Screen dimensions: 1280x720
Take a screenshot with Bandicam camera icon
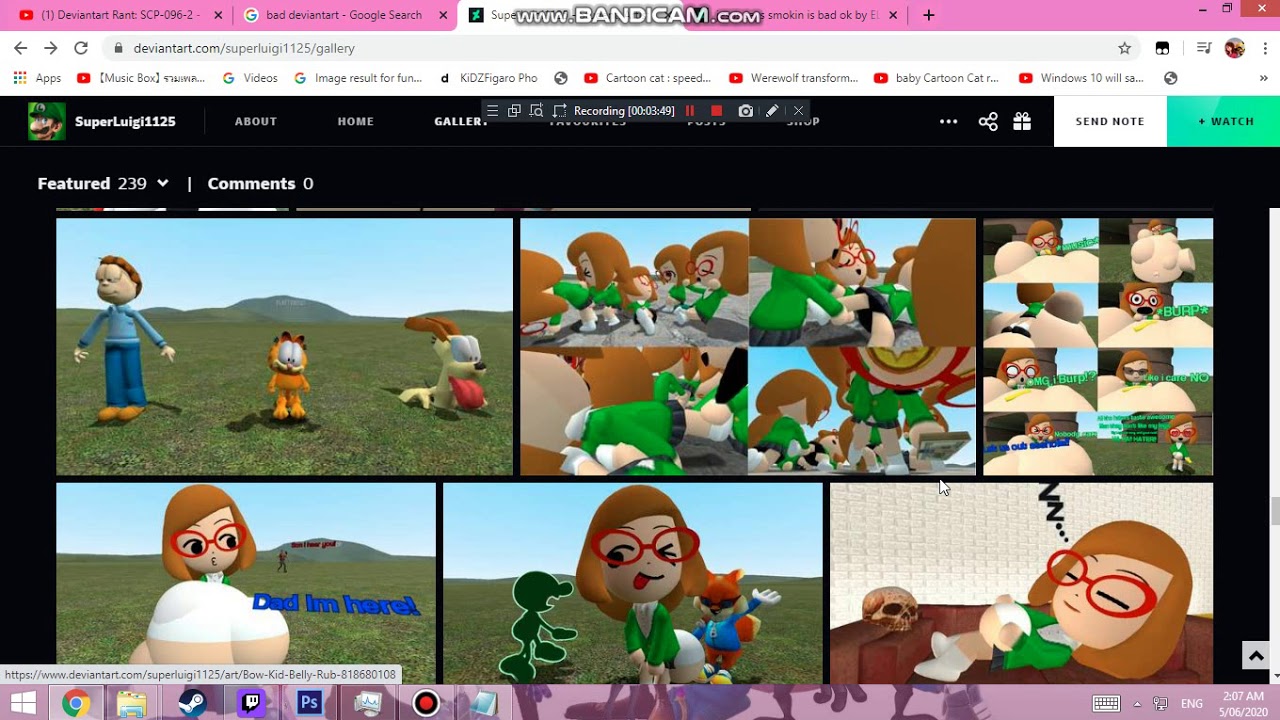(x=745, y=111)
